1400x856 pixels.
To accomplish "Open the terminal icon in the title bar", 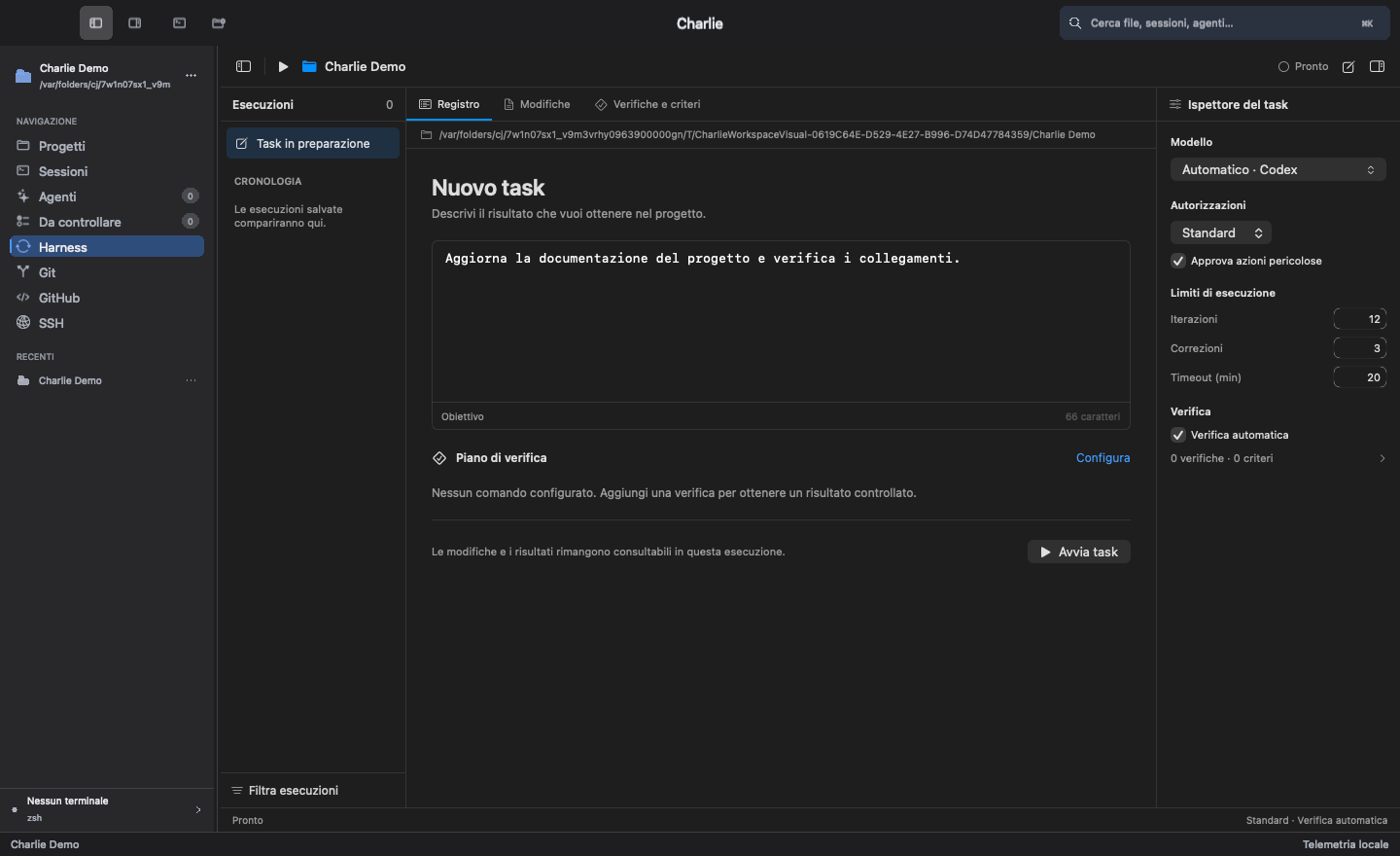I will [180, 23].
